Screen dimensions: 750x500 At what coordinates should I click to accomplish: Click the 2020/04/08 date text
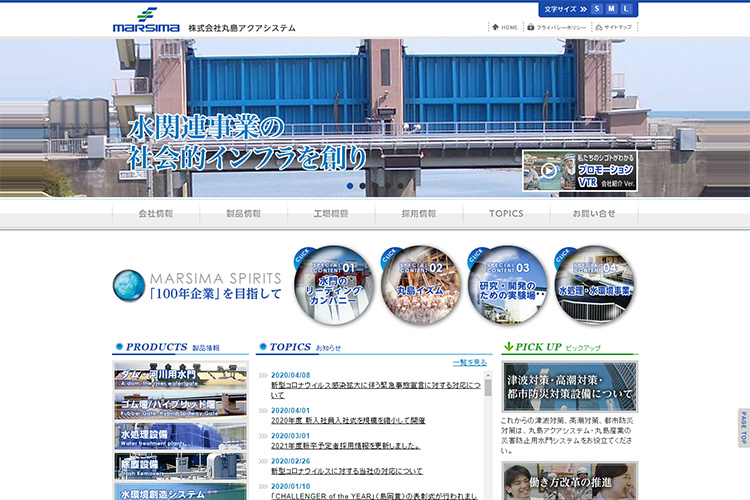[x=290, y=375]
